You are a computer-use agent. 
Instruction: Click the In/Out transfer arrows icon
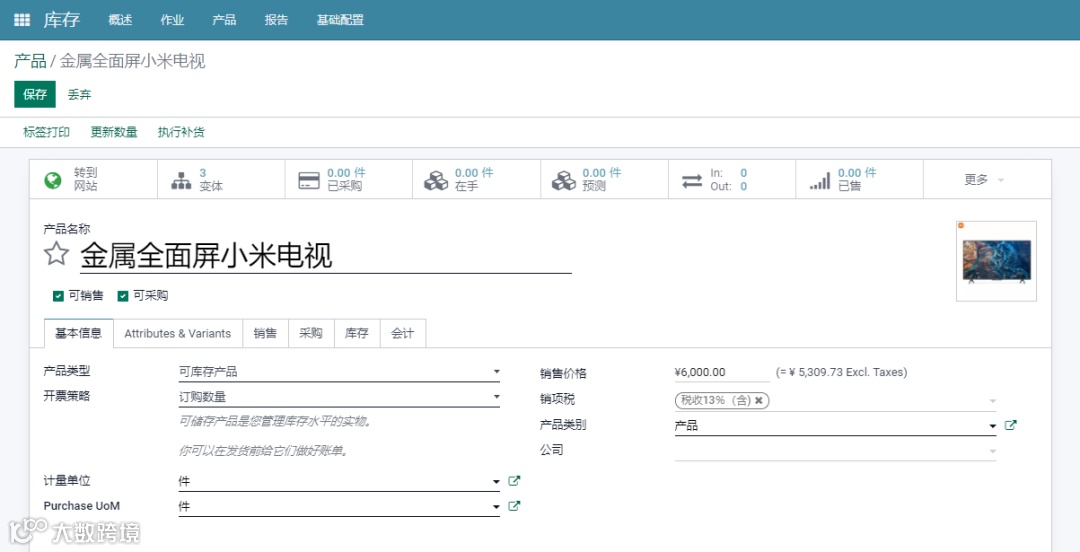click(692, 181)
